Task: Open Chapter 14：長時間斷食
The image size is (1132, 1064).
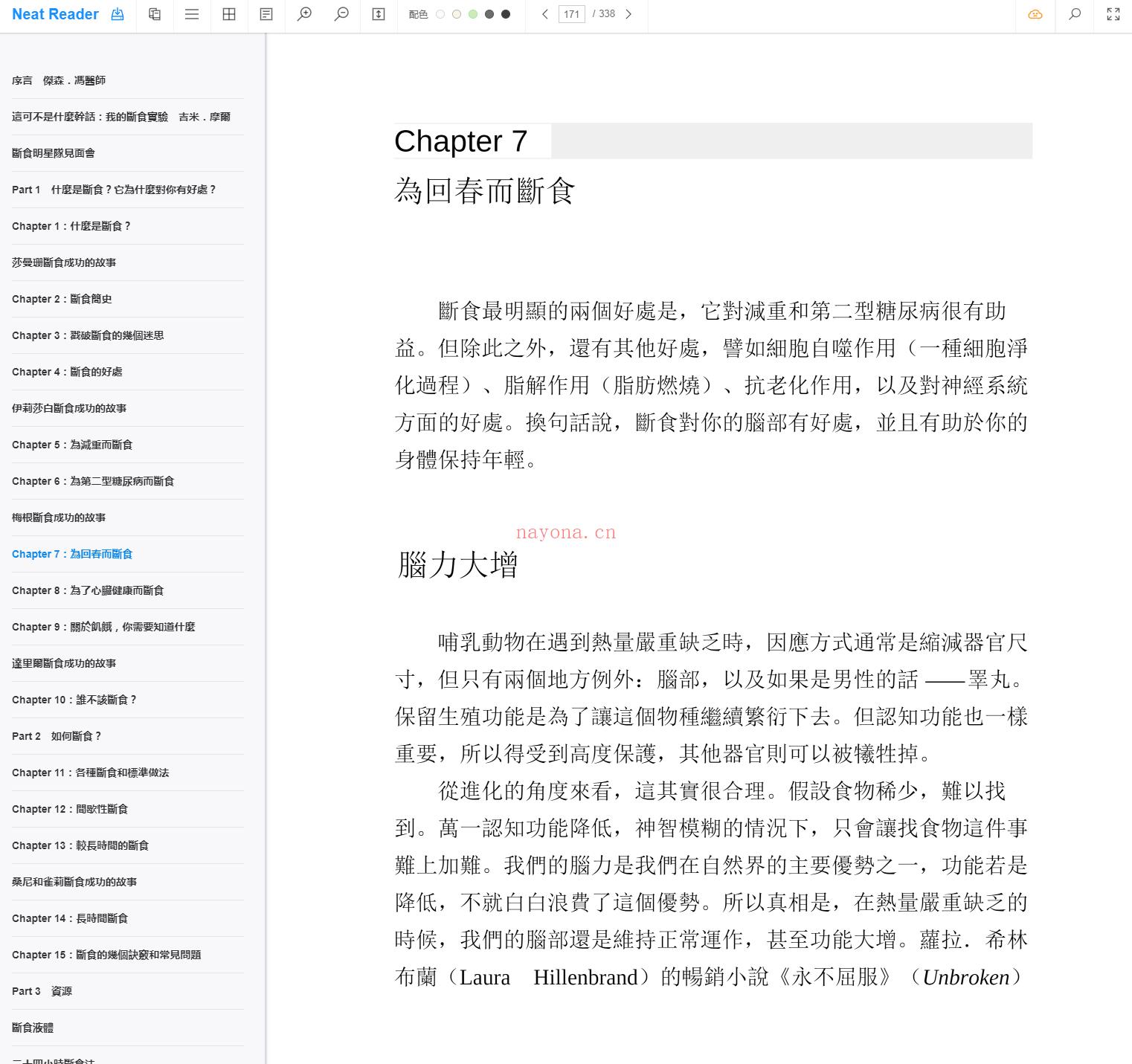Action: coord(128,918)
